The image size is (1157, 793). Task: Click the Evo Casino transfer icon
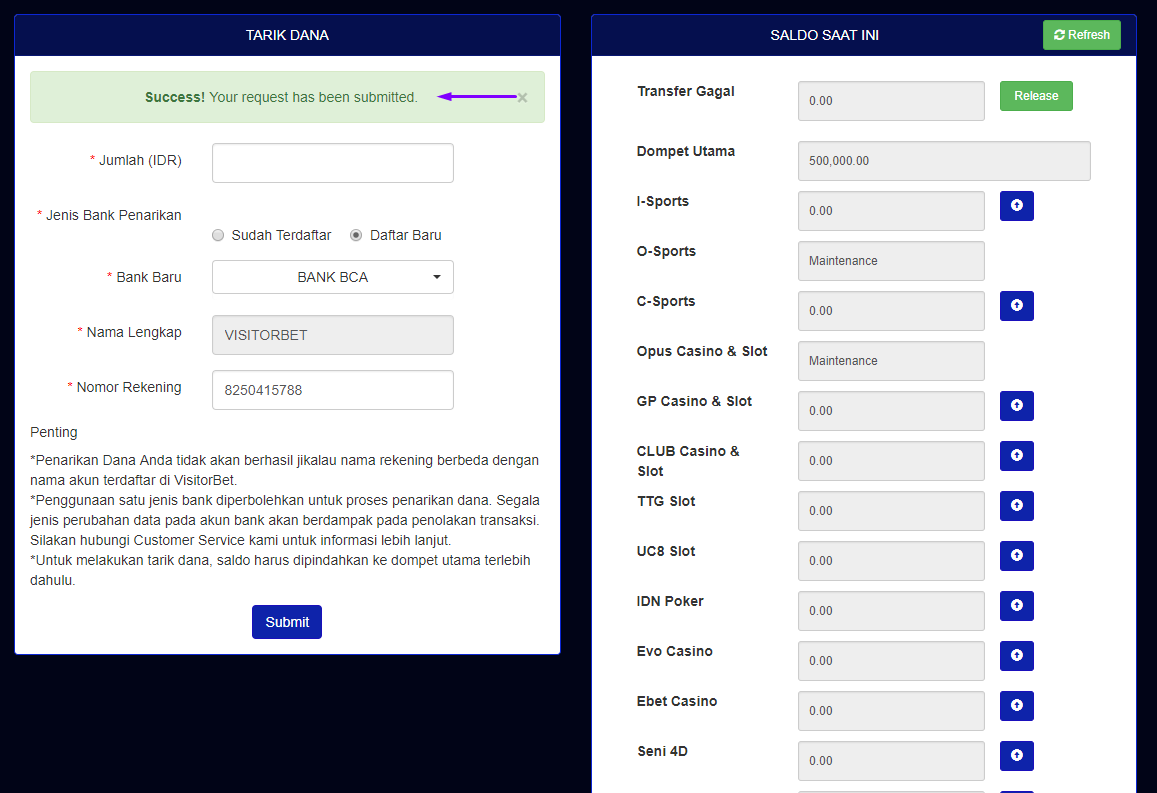(1016, 656)
